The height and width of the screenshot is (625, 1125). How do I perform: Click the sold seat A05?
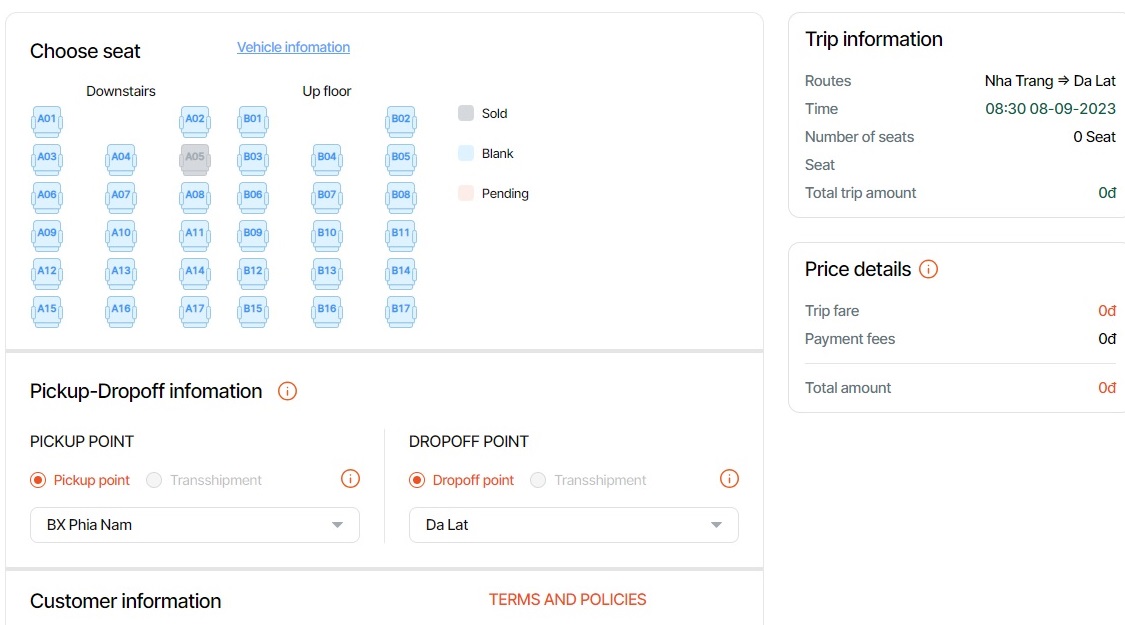[195, 159]
